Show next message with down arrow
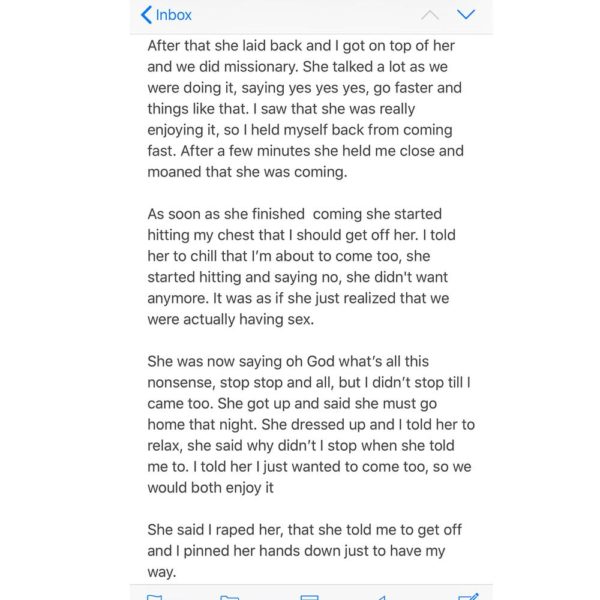The height and width of the screenshot is (600, 600). click(466, 15)
